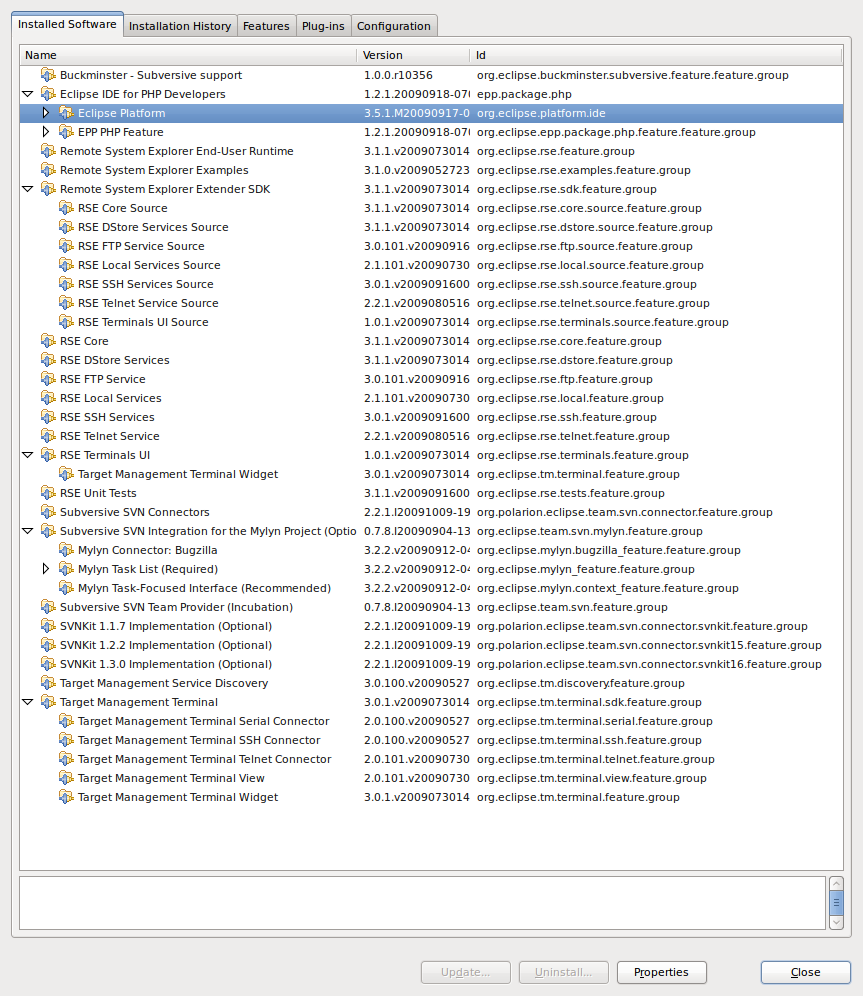Viewport: 863px width, 996px height.
Task: Select SVNKit 1.2.2 Implementation (Optional) row
Action: tap(431, 645)
